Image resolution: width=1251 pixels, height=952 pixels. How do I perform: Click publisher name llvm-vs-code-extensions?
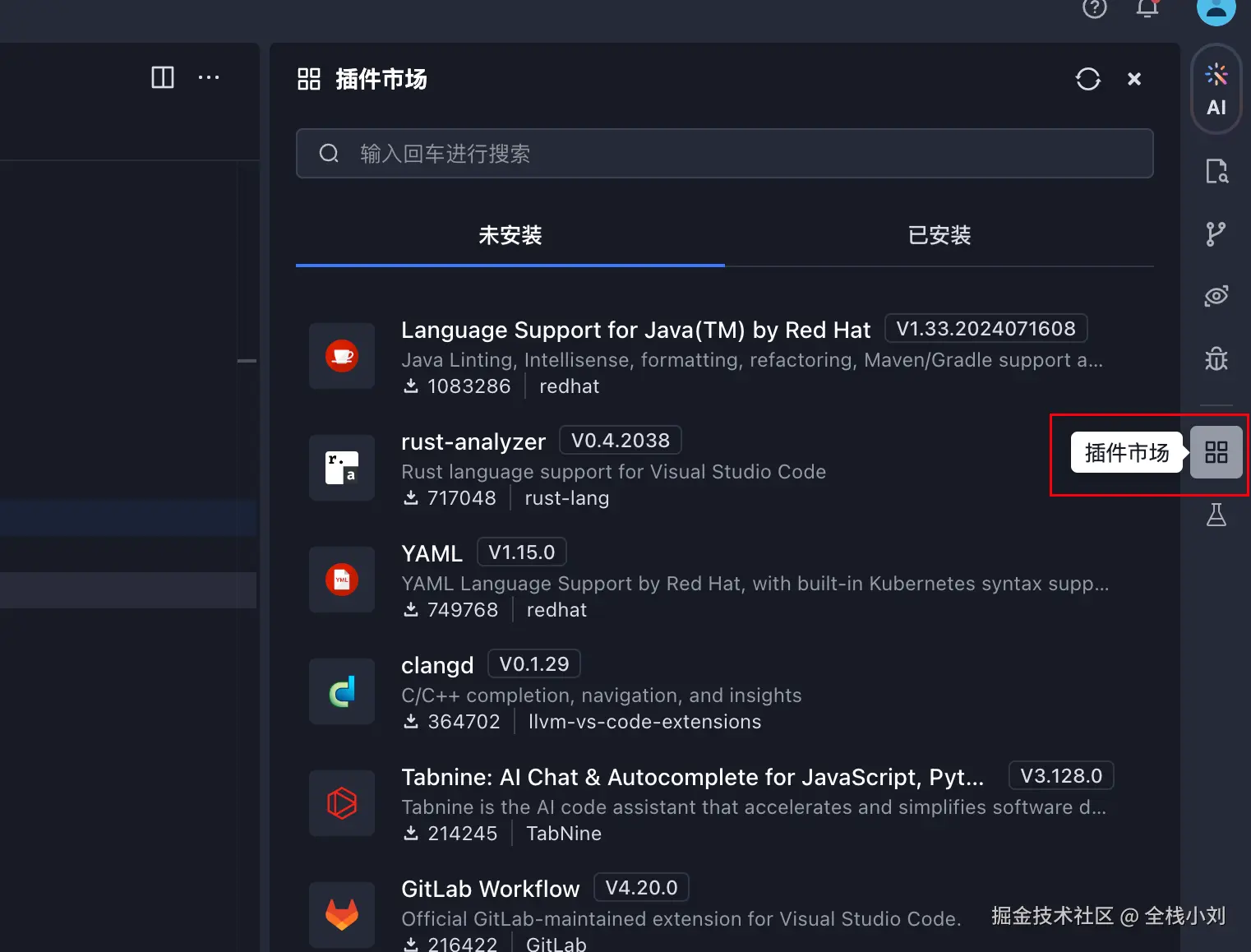[x=645, y=722]
